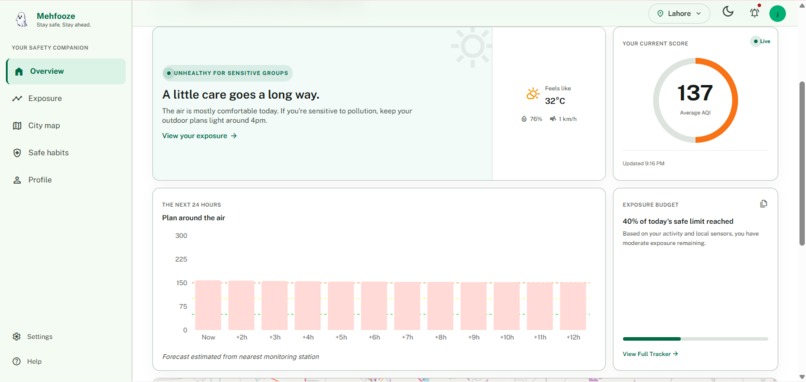
Task: Click the Settings gear icon
Action: pyautogui.click(x=16, y=337)
